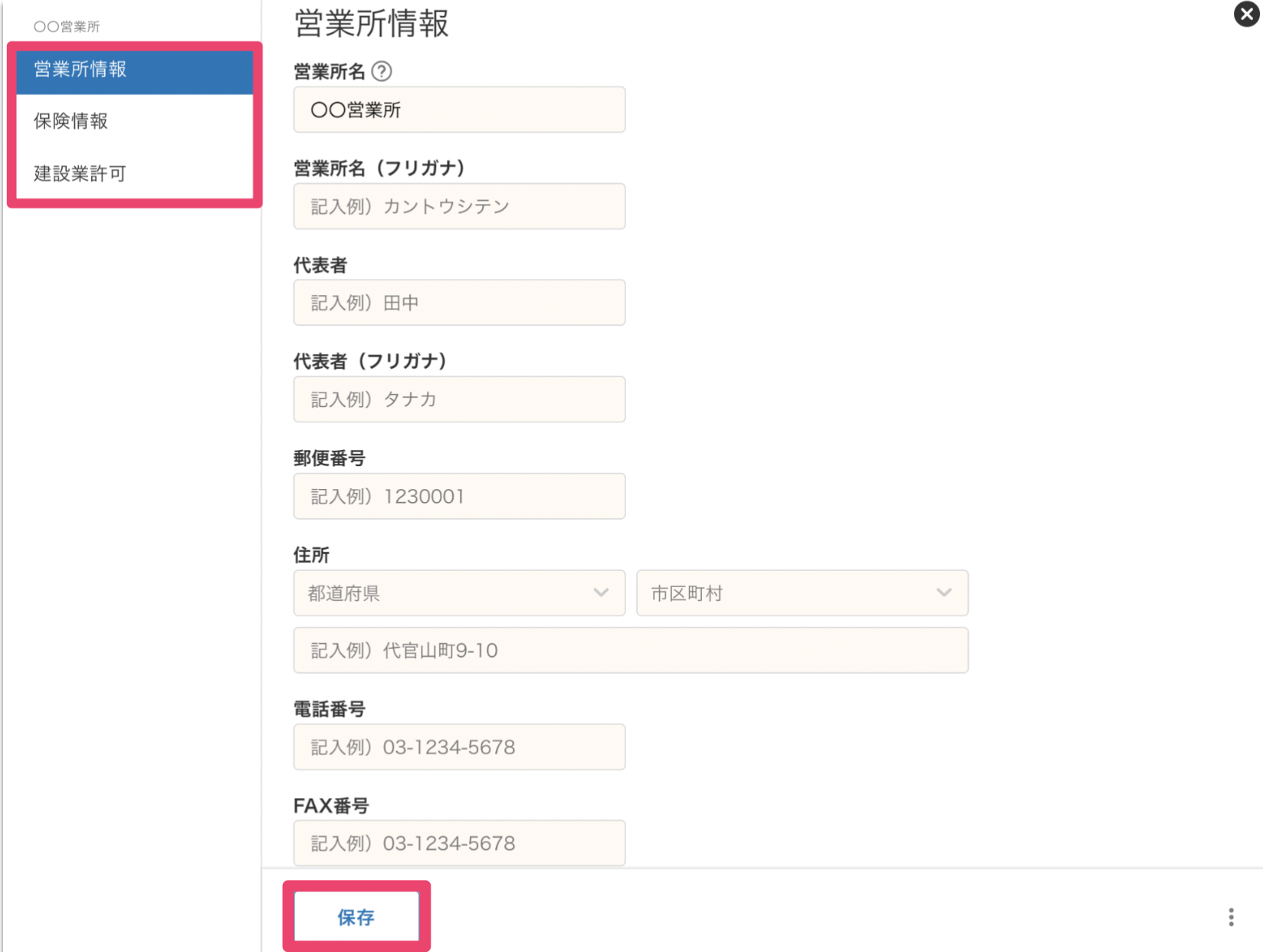The width and height of the screenshot is (1263, 952).
Task: Switch to the 保険情報 sidebar tab
Action: coord(135,121)
